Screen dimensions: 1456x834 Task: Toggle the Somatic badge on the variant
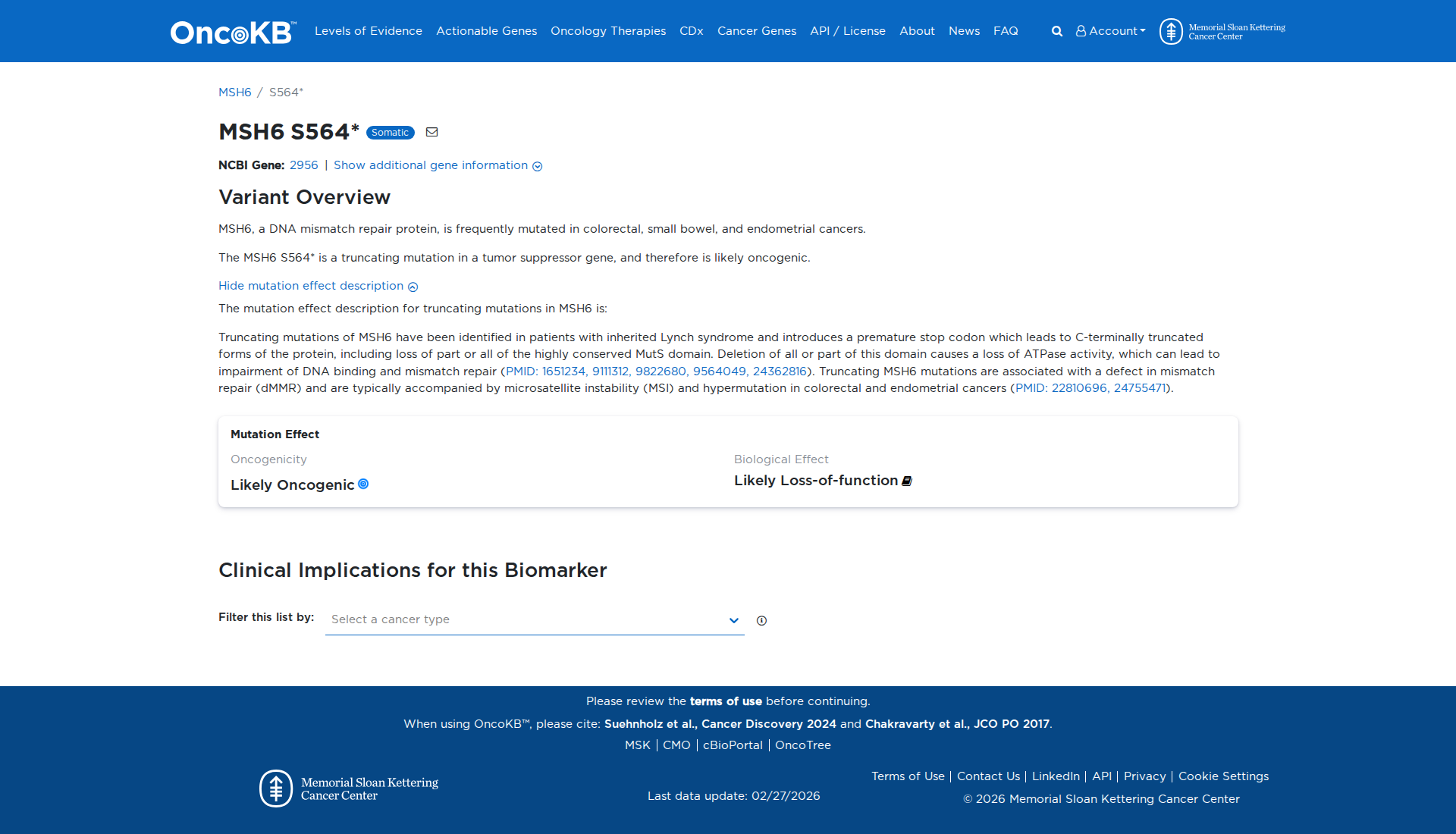tap(389, 132)
